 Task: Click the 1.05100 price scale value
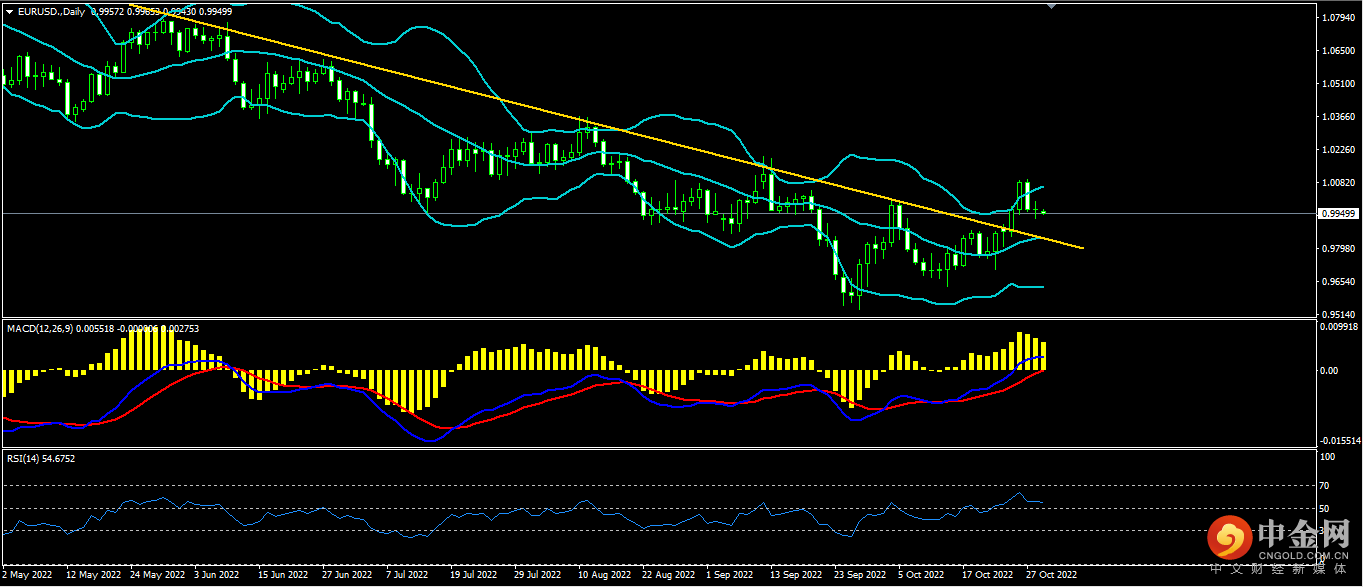tap(1337, 84)
